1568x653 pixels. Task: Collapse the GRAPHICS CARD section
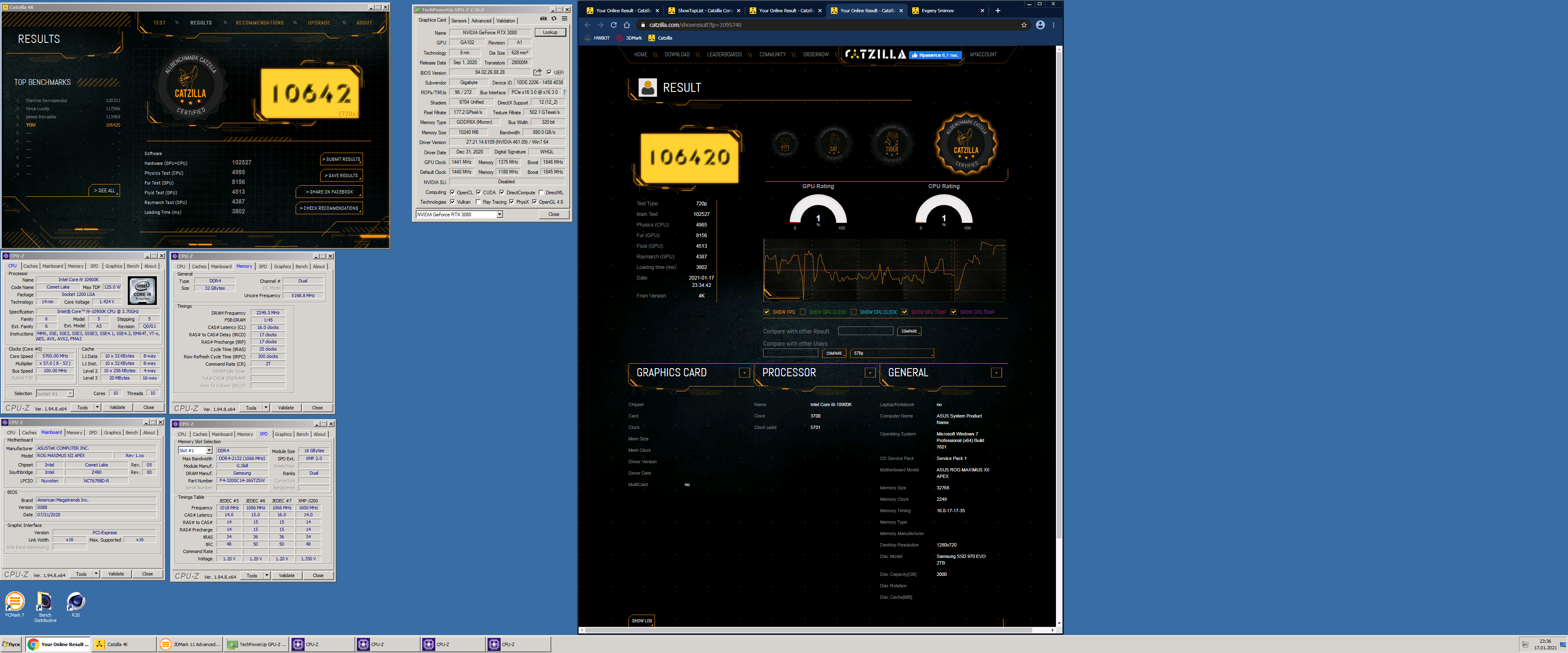[x=744, y=373]
